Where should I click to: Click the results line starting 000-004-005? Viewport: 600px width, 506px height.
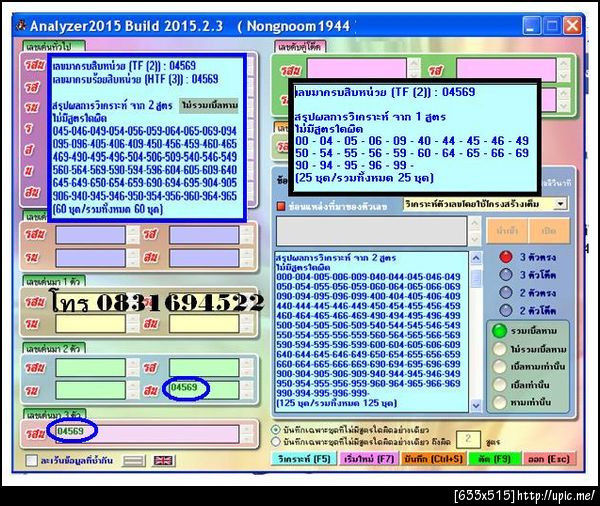point(368,276)
